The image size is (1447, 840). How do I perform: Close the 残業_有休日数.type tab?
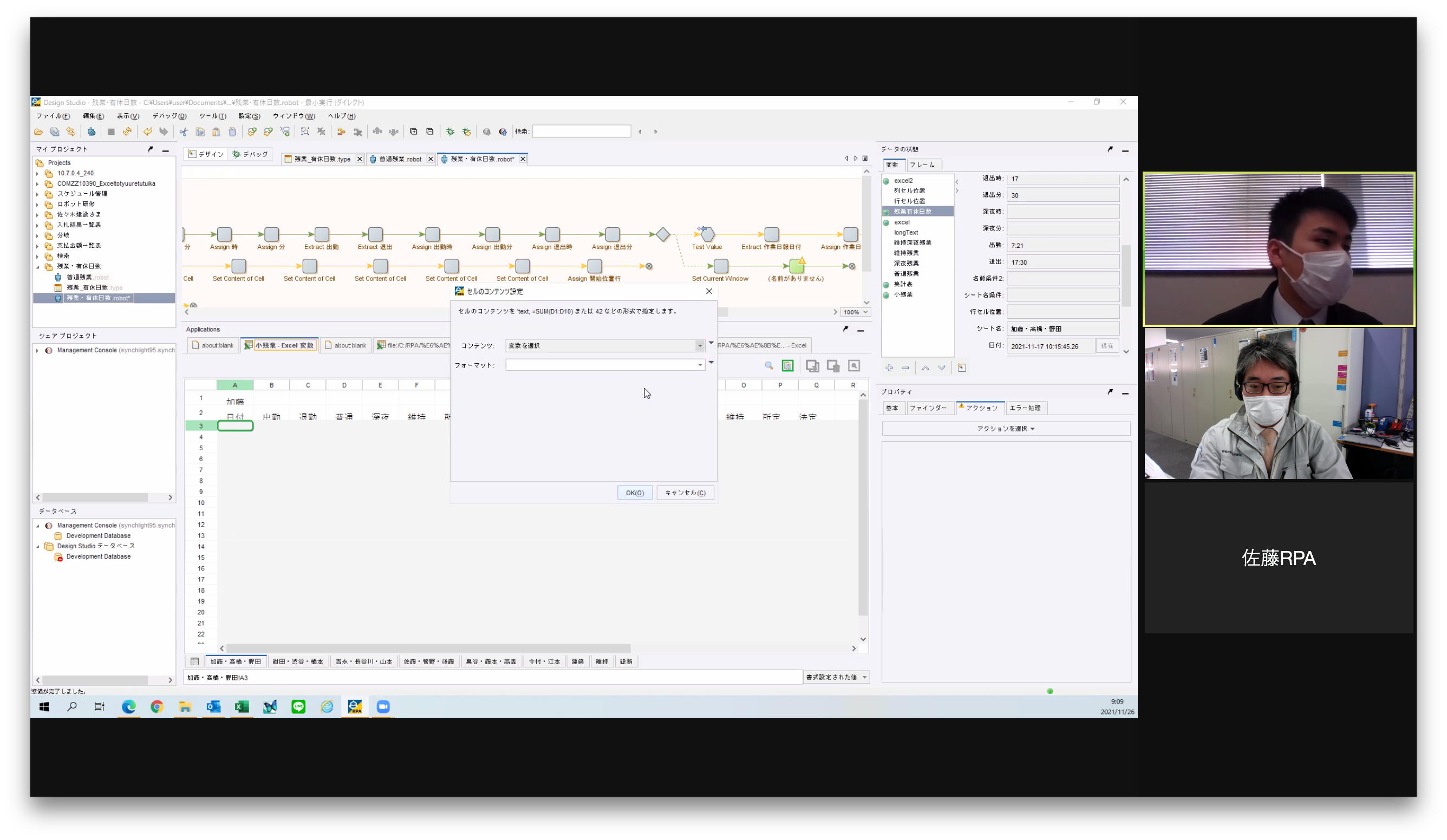(x=360, y=160)
